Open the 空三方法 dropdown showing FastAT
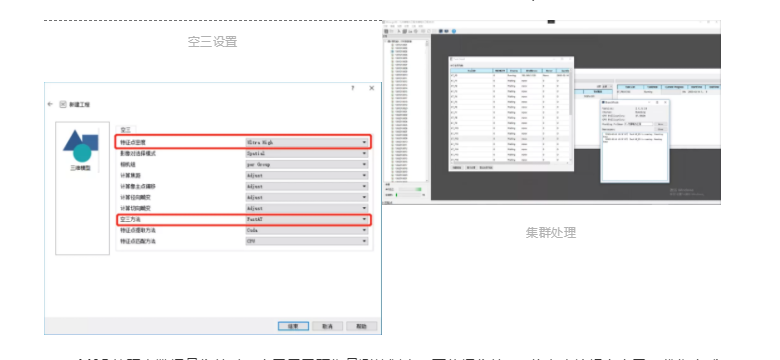The height and width of the screenshot is (360, 780). click(307, 219)
